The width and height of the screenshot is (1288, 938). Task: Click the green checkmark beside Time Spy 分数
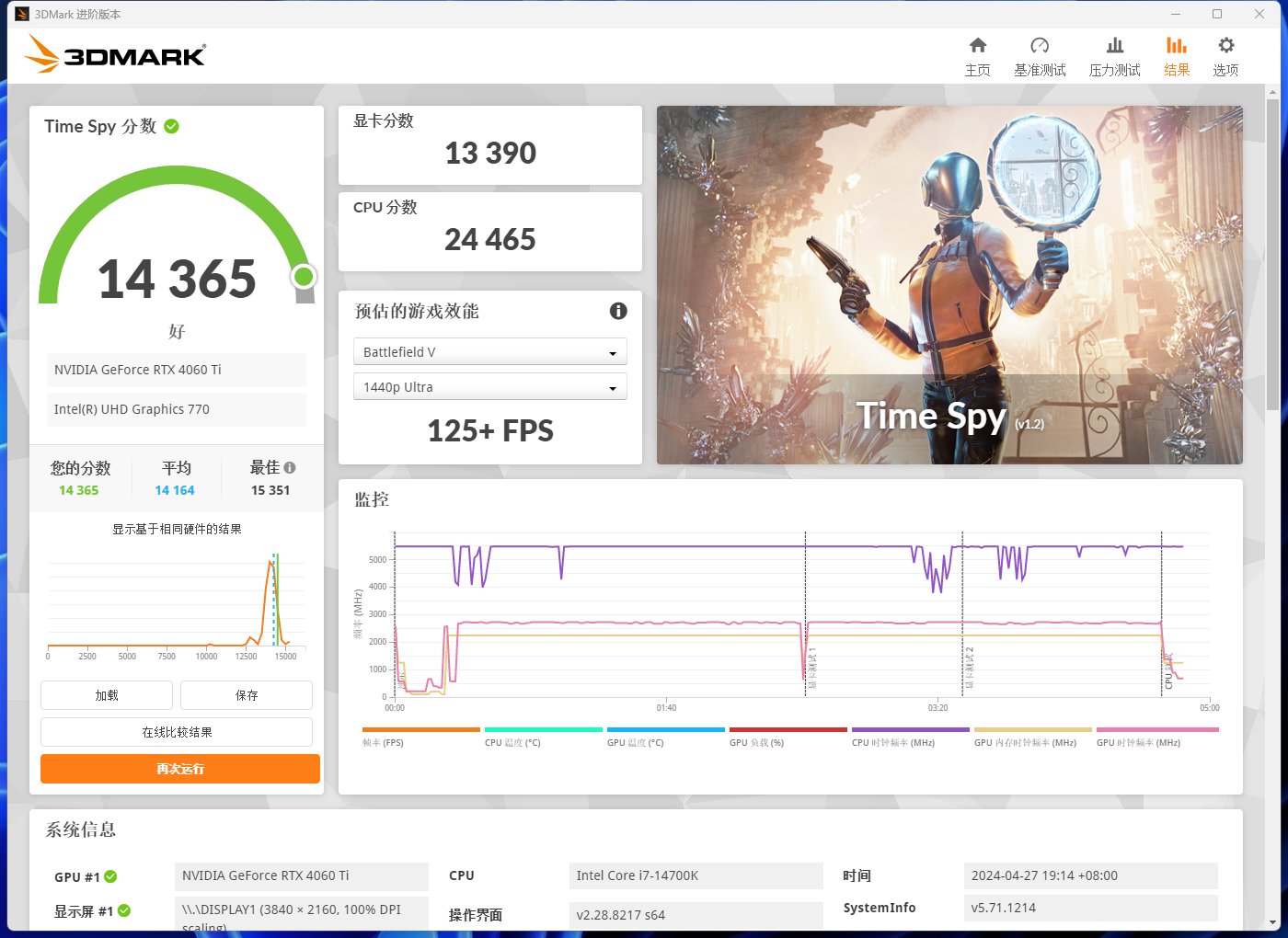coord(171,127)
